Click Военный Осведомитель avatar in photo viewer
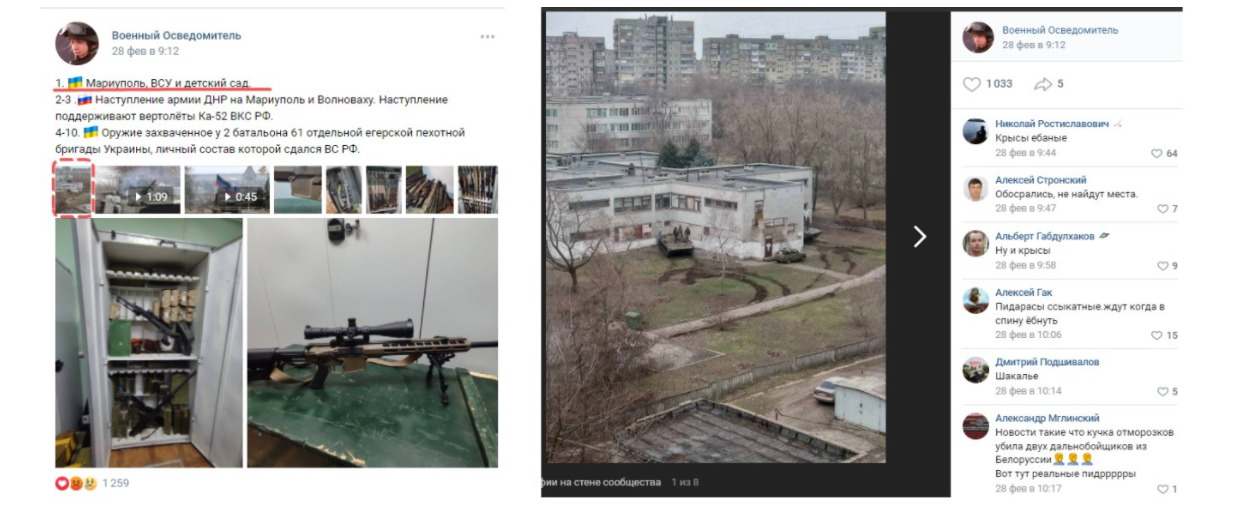The image size is (1246, 524). pyautogui.click(x=978, y=38)
